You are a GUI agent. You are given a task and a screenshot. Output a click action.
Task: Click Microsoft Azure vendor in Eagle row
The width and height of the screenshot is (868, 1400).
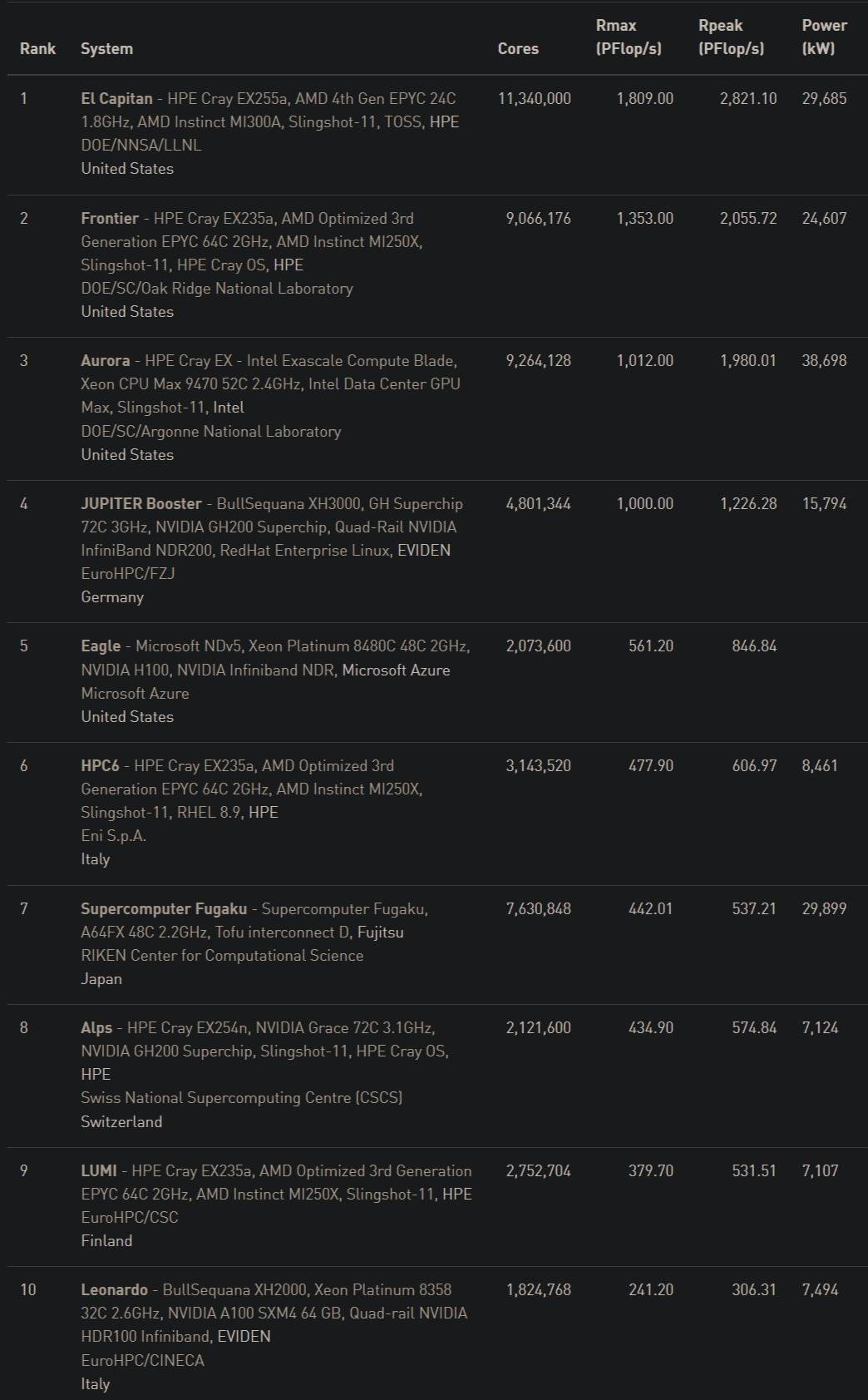coord(396,670)
